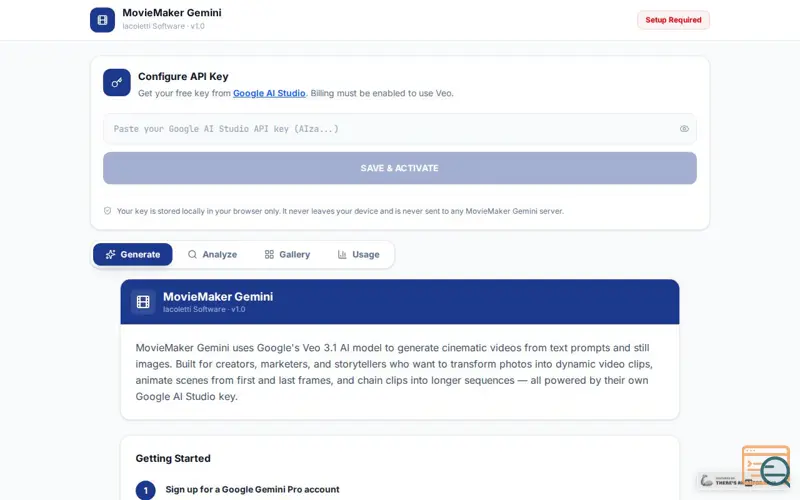The image size is (800, 500).
Task: Focus the API key paste input field
Action: tap(399, 129)
